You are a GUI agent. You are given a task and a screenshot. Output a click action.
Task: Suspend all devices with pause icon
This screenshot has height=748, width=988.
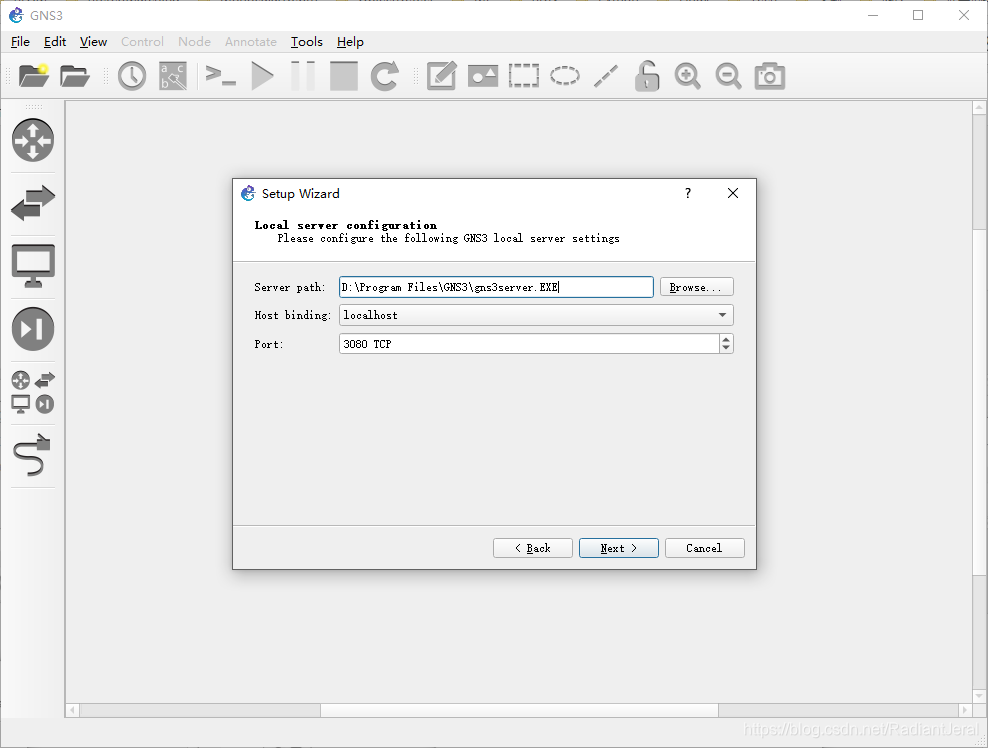(303, 76)
